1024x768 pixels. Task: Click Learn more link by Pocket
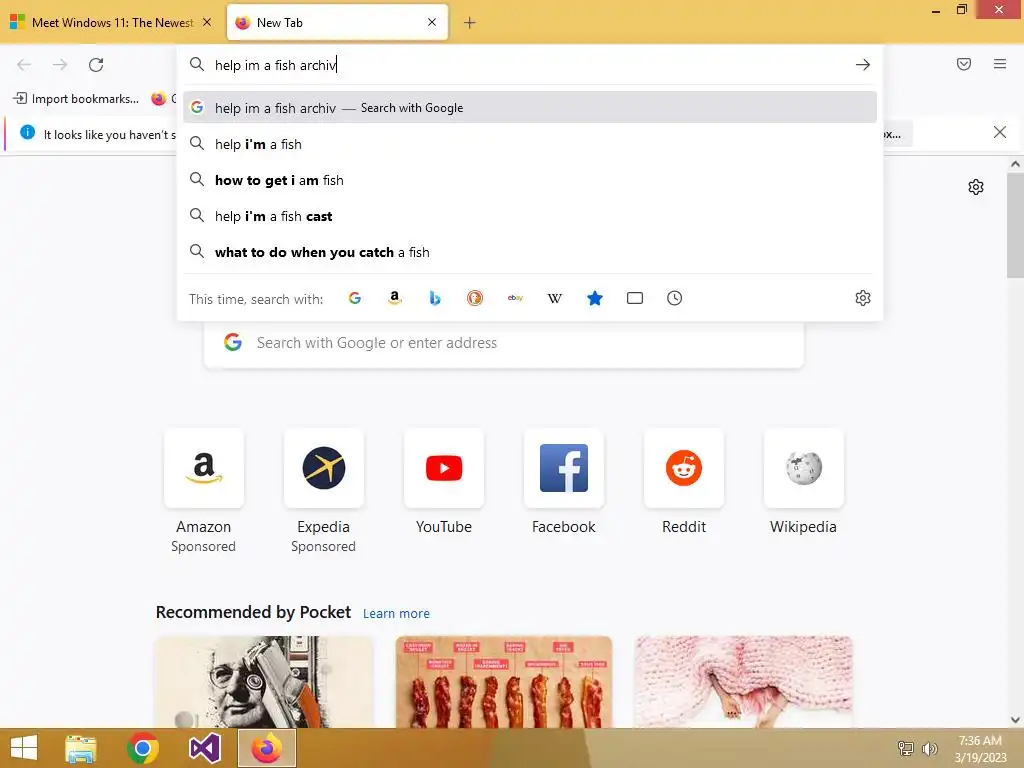(x=396, y=614)
